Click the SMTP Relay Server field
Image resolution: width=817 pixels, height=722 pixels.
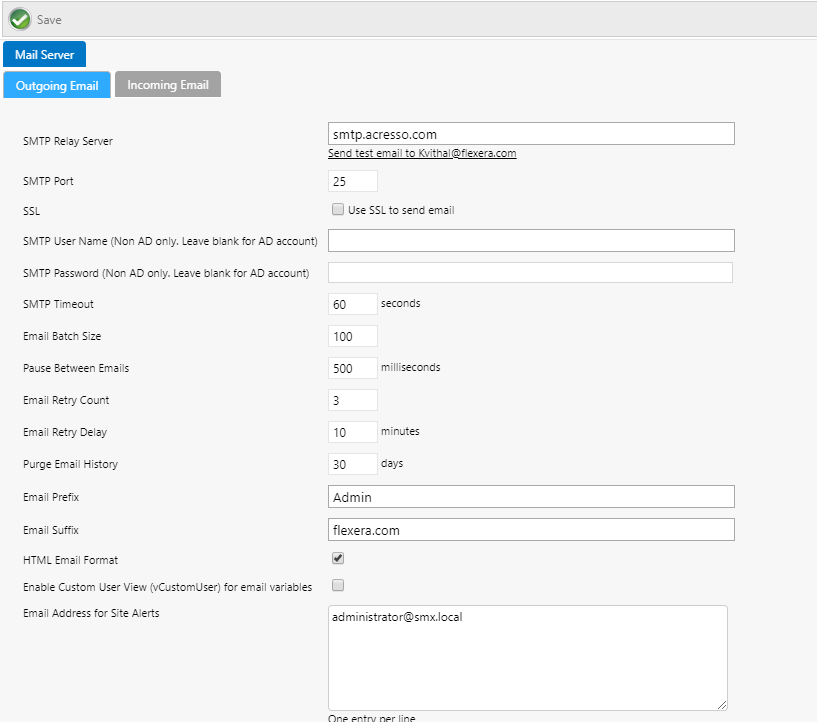tap(531, 134)
